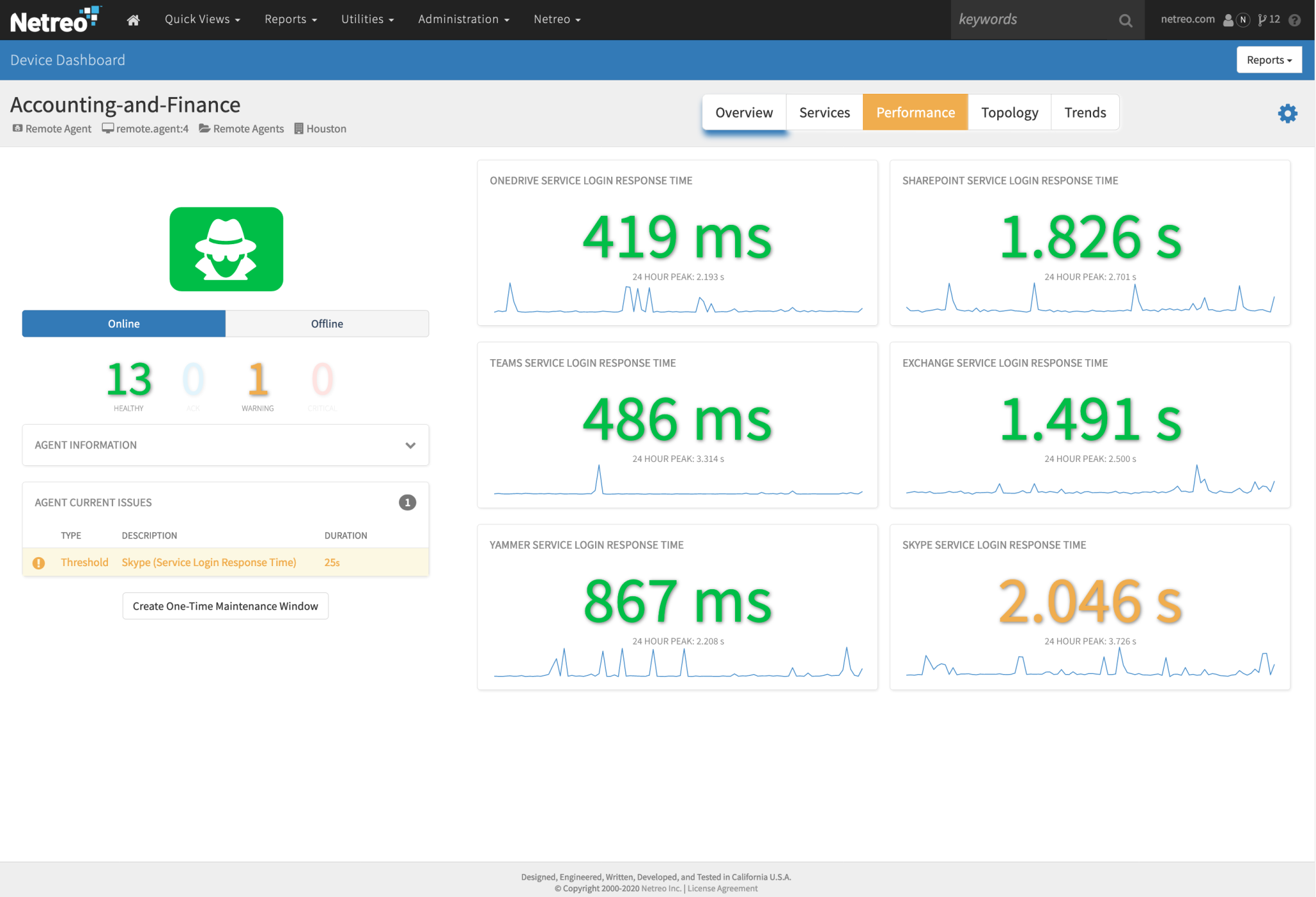This screenshot has width=1316, height=897.
Task: Open the Quick Views dropdown menu
Action: tap(202, 19)
